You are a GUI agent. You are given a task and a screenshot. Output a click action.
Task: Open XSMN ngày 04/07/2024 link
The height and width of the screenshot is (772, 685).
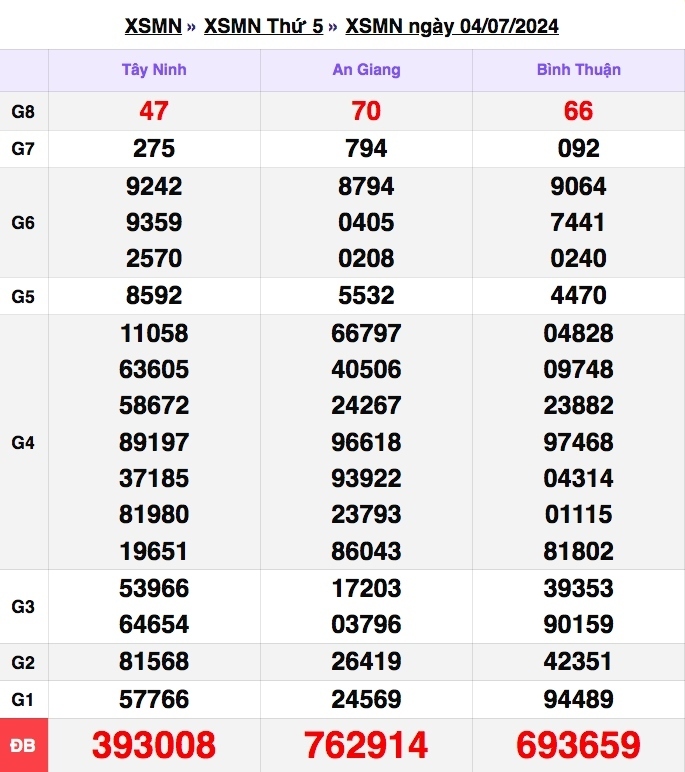452,26
